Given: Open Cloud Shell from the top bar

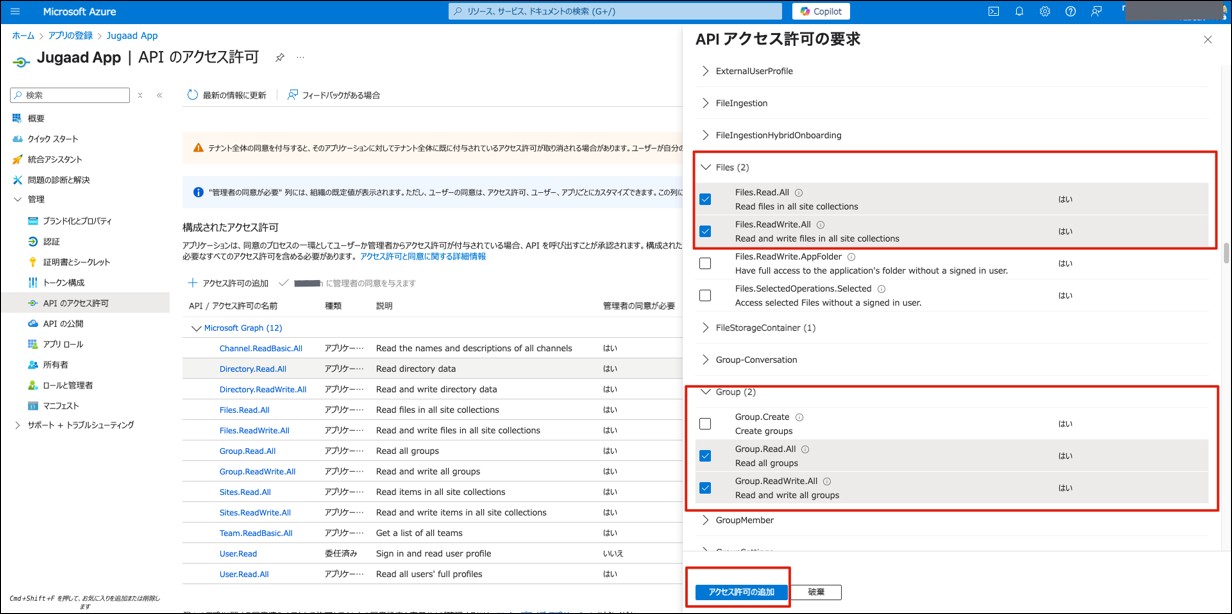Looking at the screenshot, I should (x=993, y=11).
